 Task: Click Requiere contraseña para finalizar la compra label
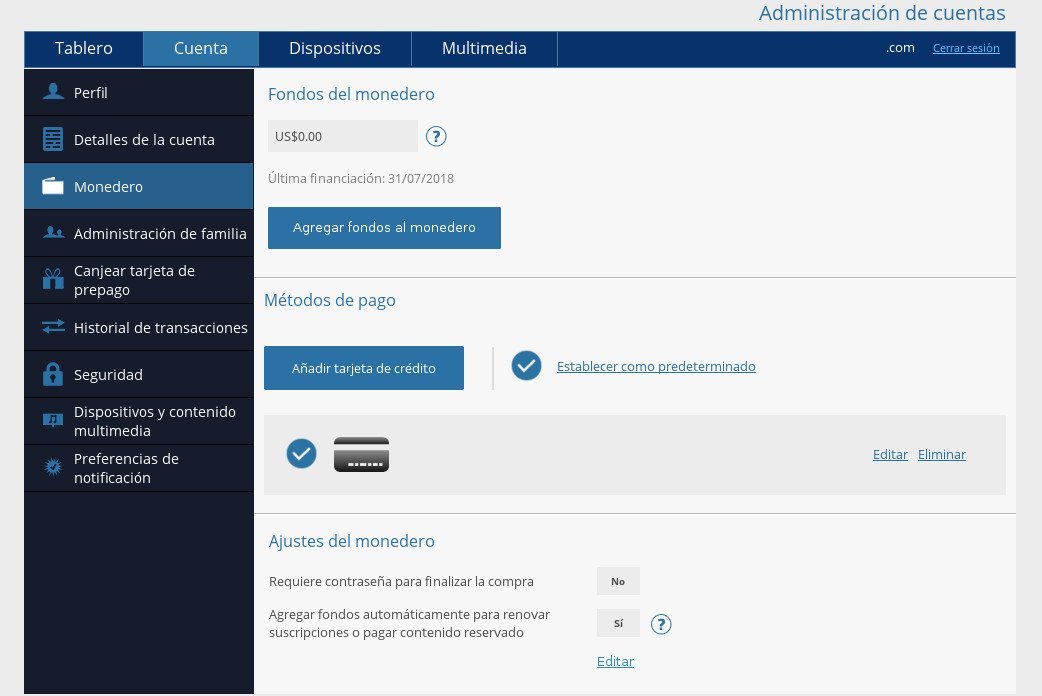(x=401, y=582)
